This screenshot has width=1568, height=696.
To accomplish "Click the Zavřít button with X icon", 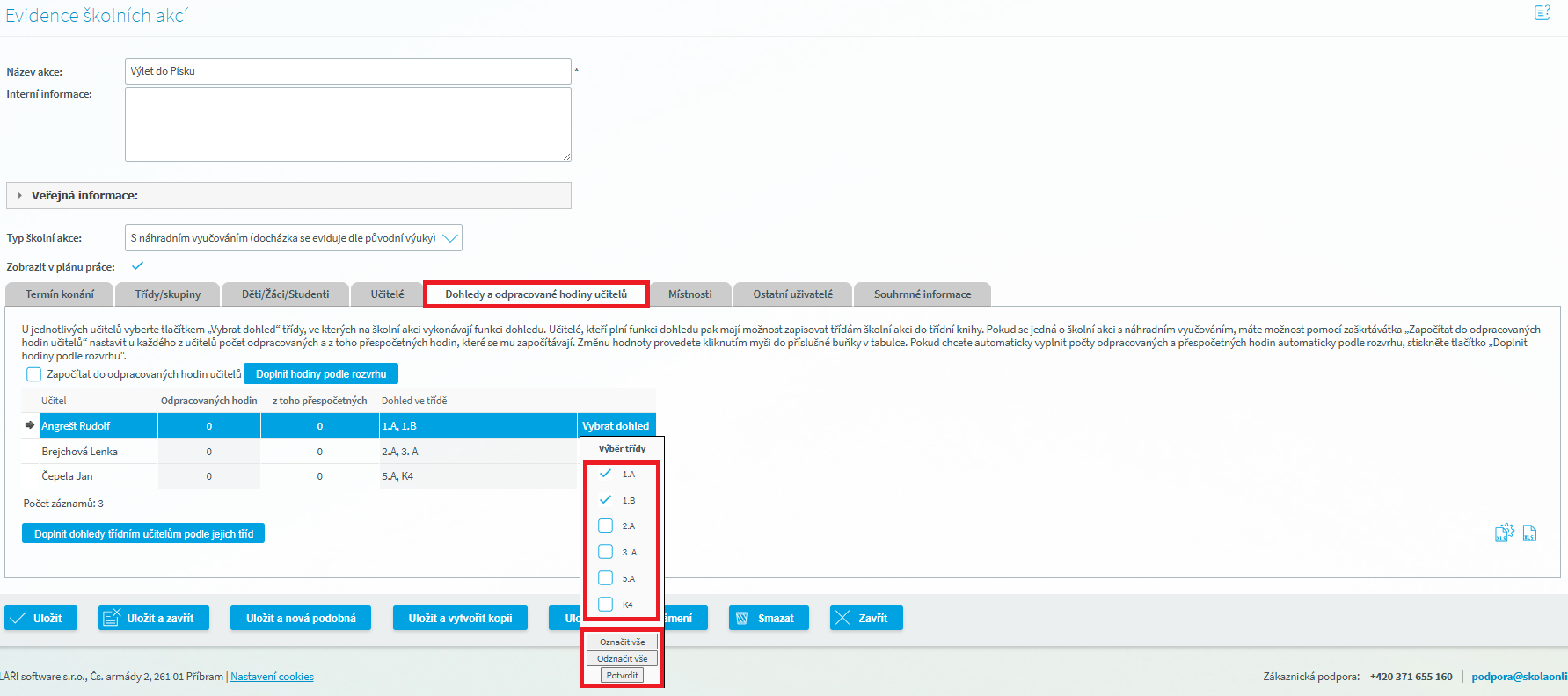I will pyautogui.click(x=865, y=619).
